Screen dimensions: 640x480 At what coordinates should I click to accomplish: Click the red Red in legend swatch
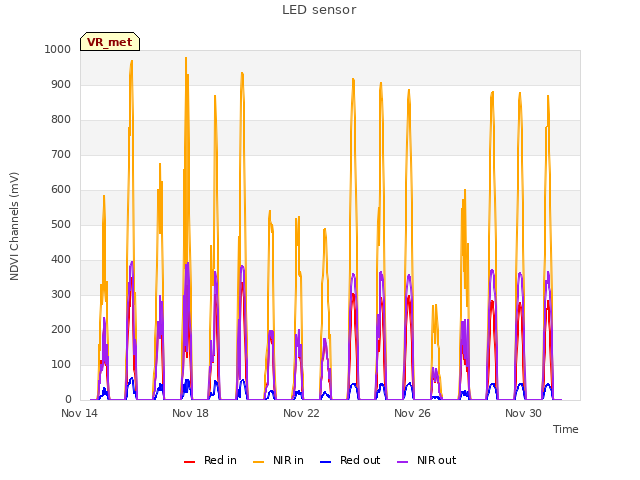(189, 462)
